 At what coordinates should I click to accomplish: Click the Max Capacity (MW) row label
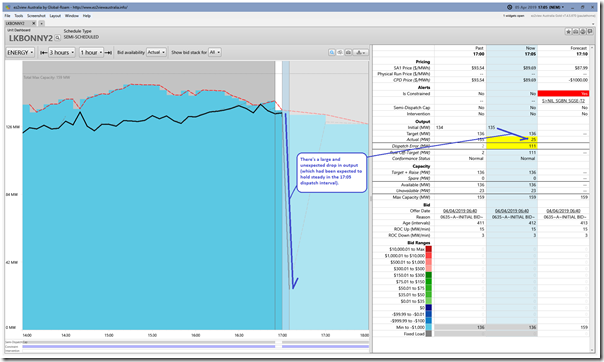(x=411, y=197)
